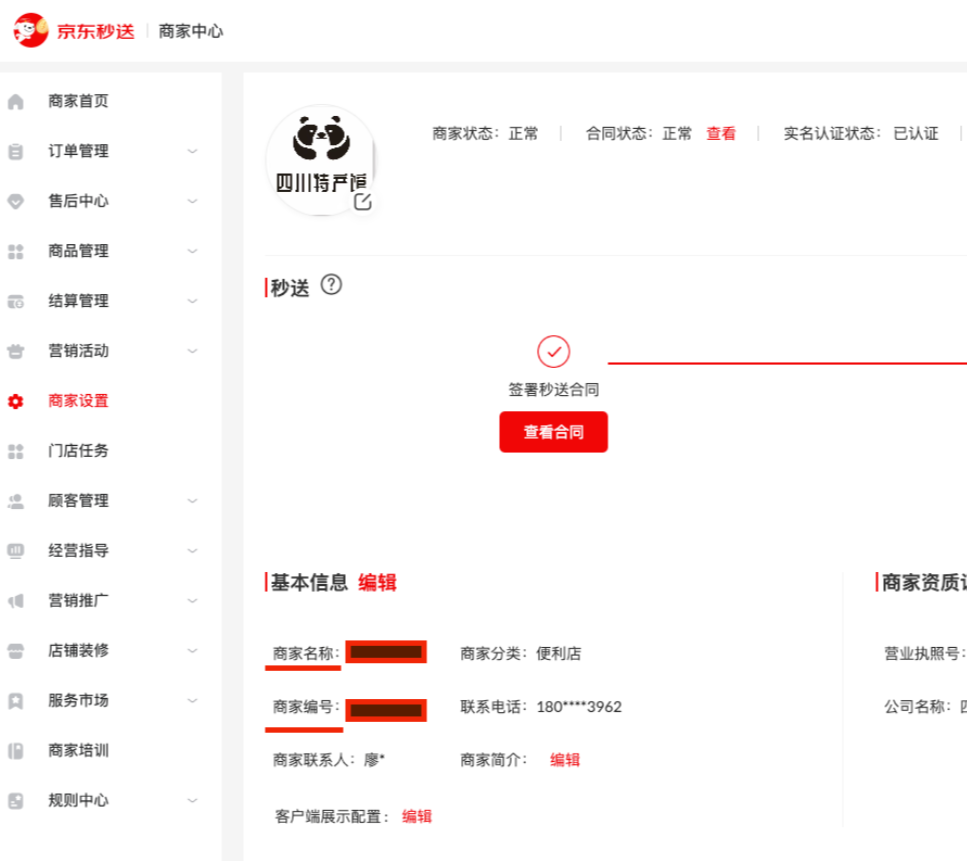Expand the 服务市场 chevron
Image resolution: width=967 pixels, height=861 pixels.
192,701
